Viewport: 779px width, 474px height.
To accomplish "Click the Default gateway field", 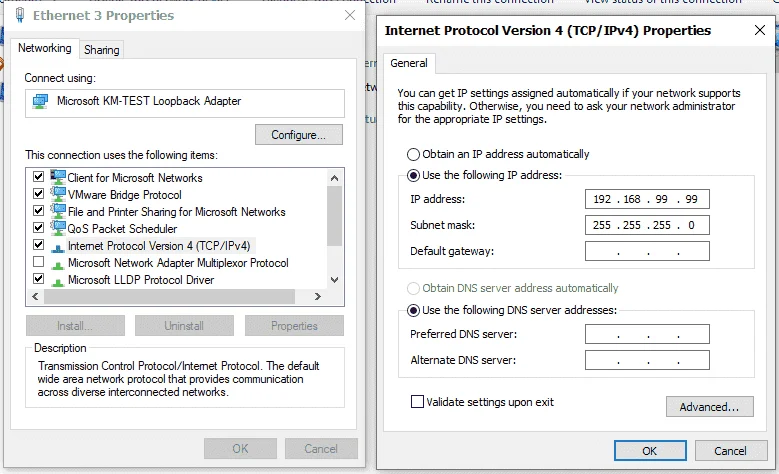I will click(x=647, y=251).
